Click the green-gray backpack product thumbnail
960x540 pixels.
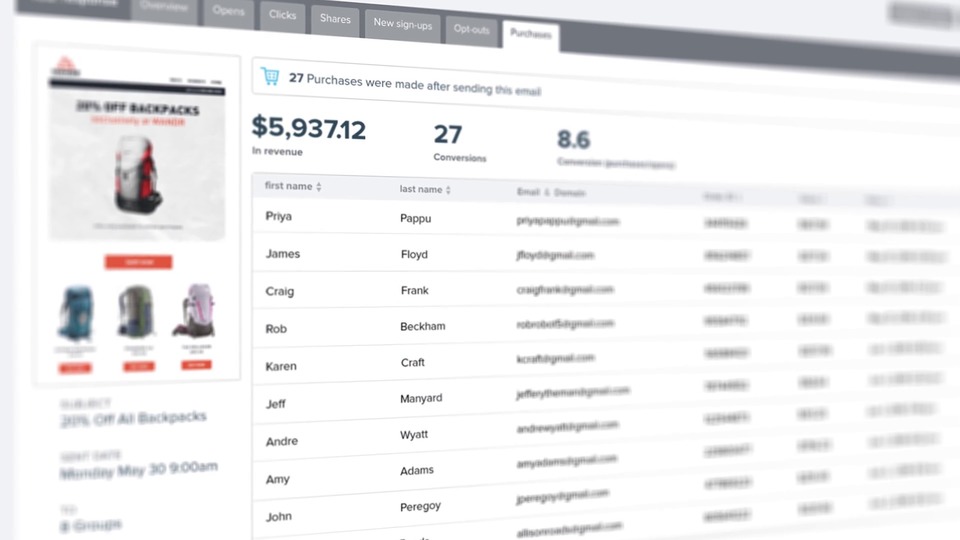137,311
